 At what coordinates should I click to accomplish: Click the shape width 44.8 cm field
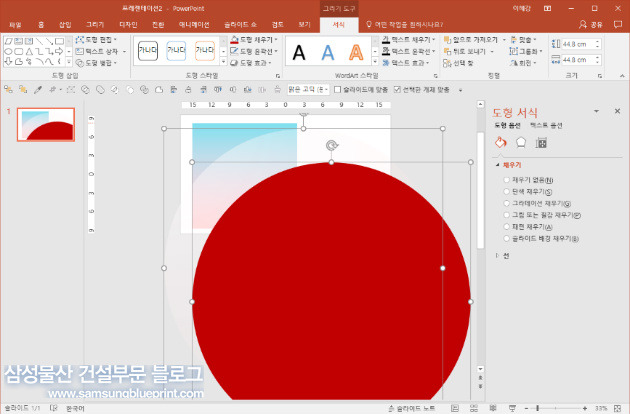click(x=577, y=60)
